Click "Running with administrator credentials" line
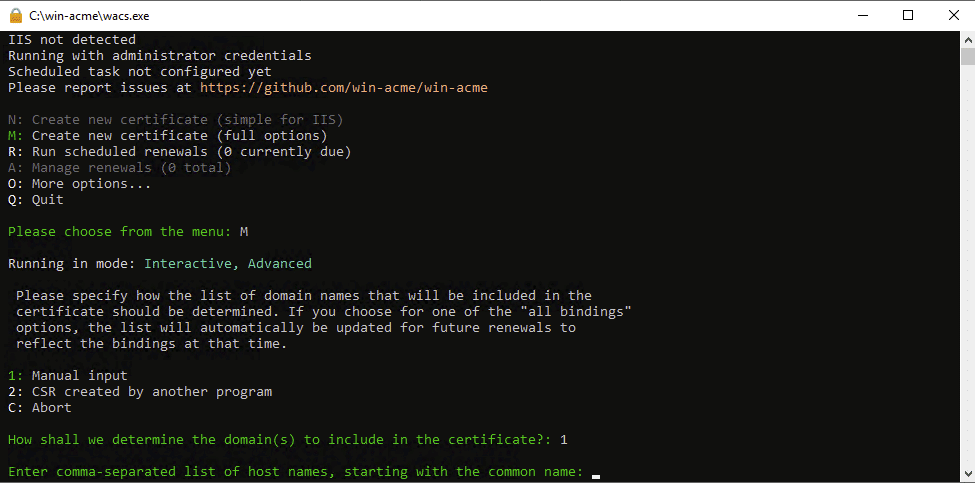The height and width of the screenshot is (483, 975). pyautogui.click(x=160, y=55)
